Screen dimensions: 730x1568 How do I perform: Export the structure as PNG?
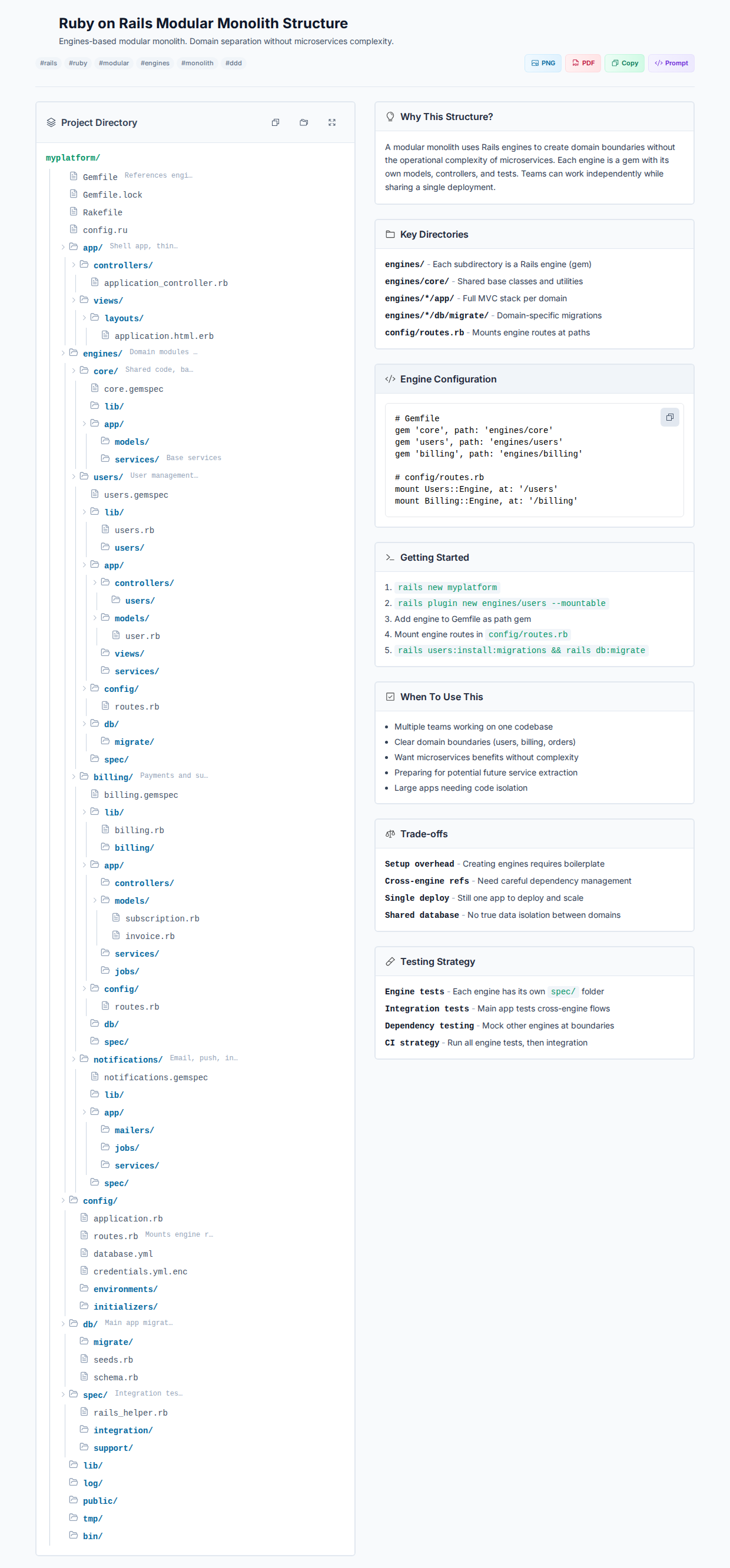[x=542, y=64]
